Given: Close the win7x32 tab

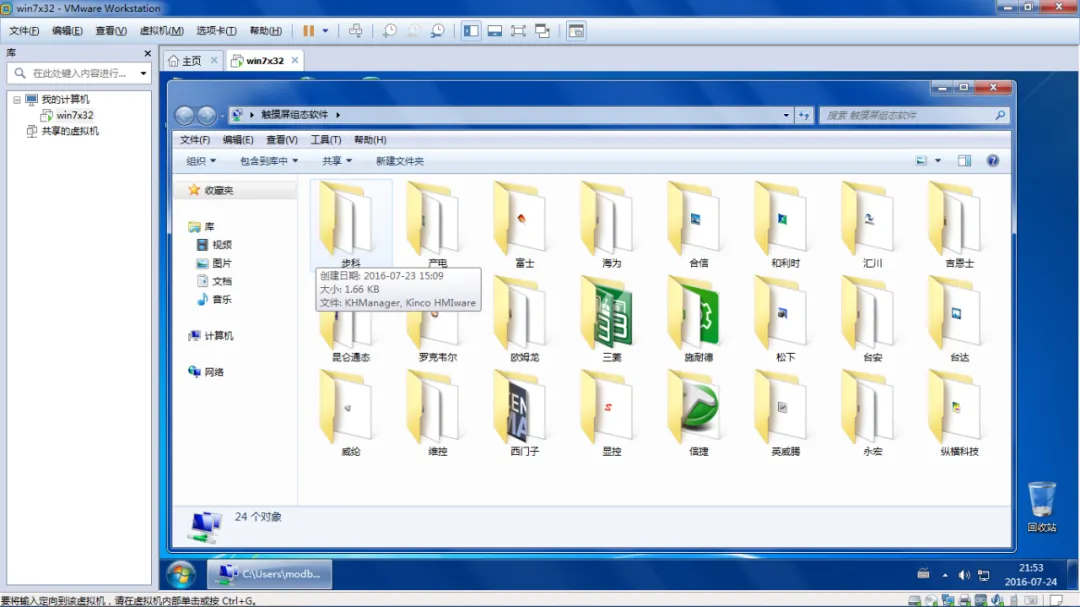Looking at the screenshot, I should 295,61.
